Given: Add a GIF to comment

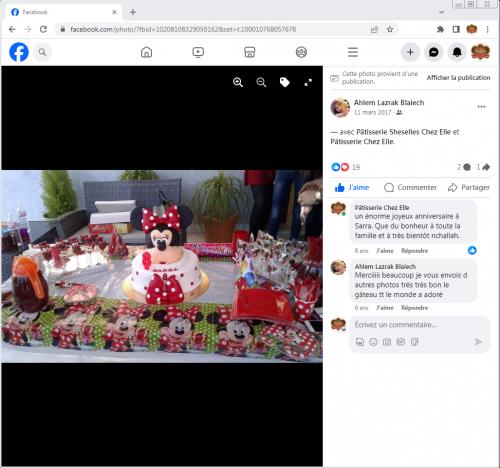Looking at the screenshot, I should (401, 342).
